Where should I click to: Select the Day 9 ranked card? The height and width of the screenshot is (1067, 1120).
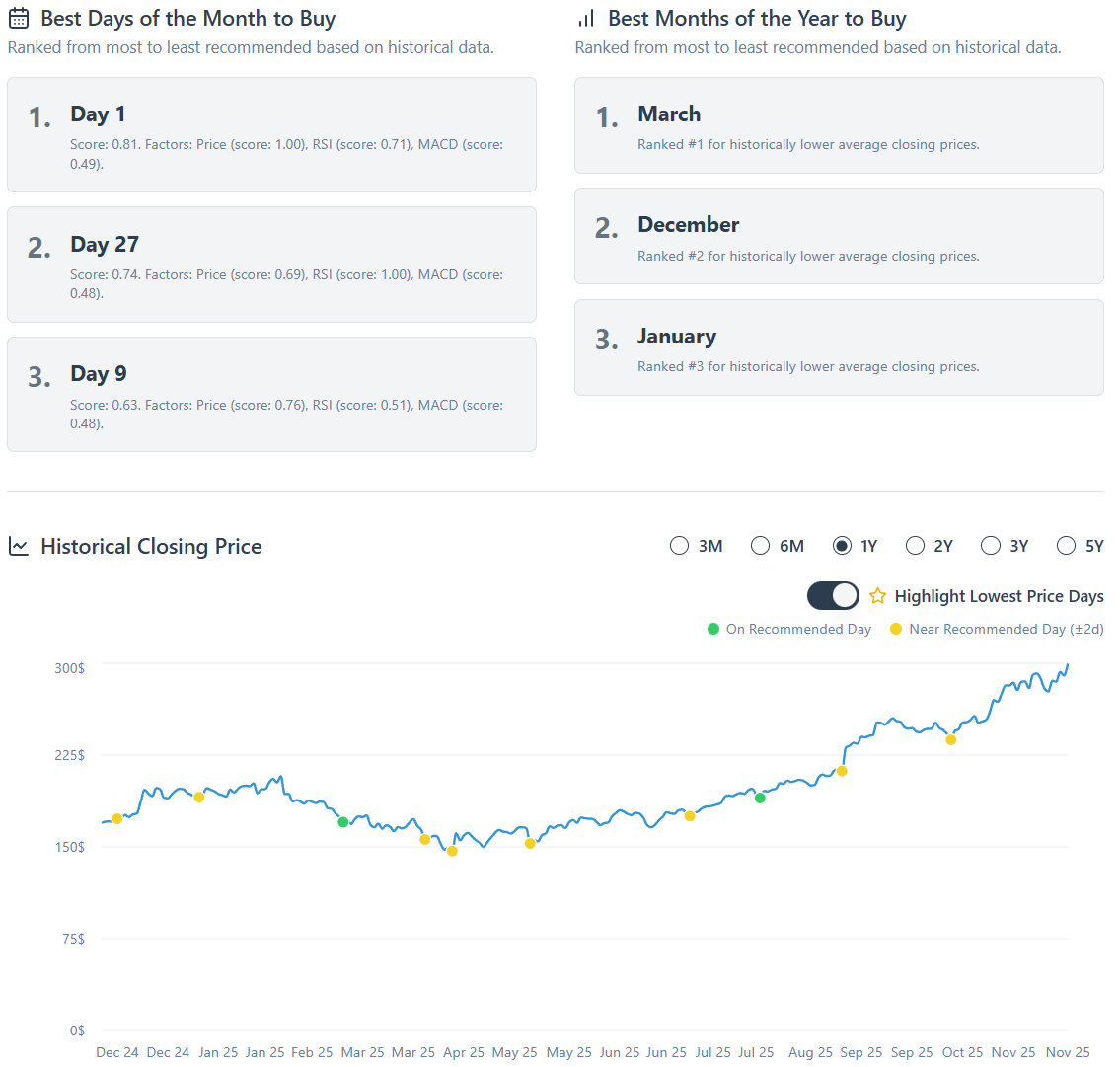(x=271, y=394)
